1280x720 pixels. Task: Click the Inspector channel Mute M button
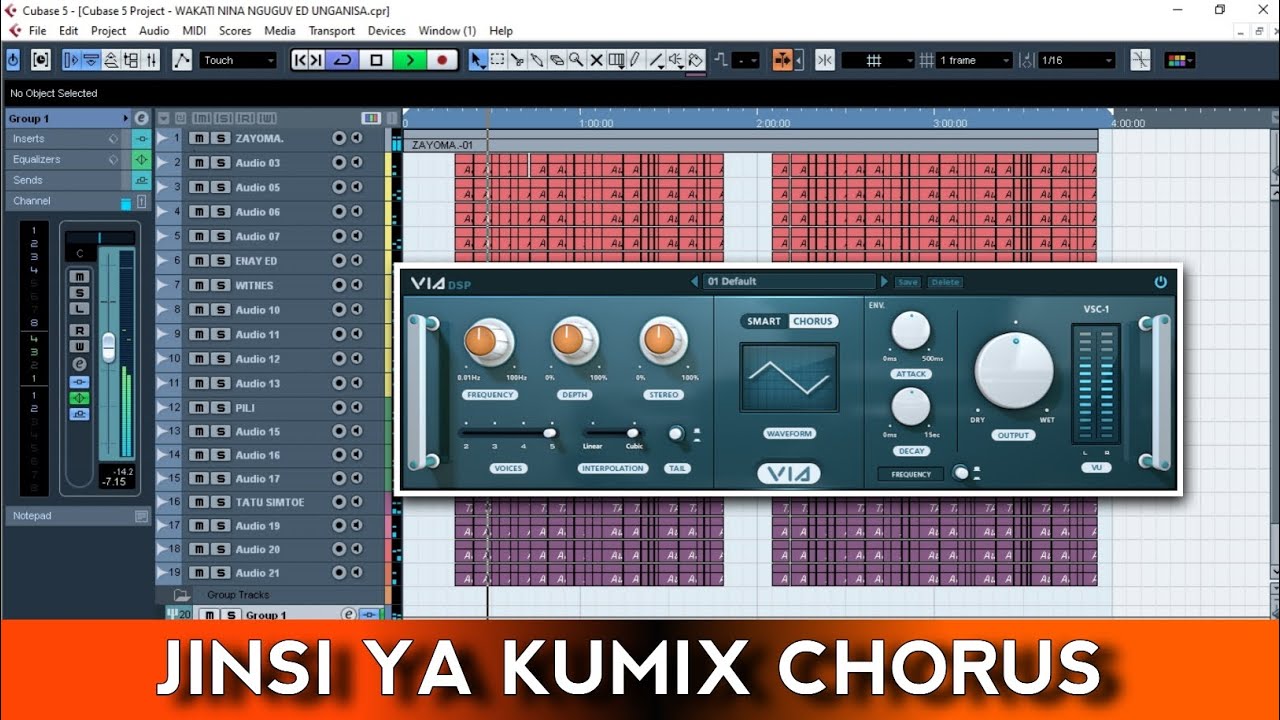(79, 276)
